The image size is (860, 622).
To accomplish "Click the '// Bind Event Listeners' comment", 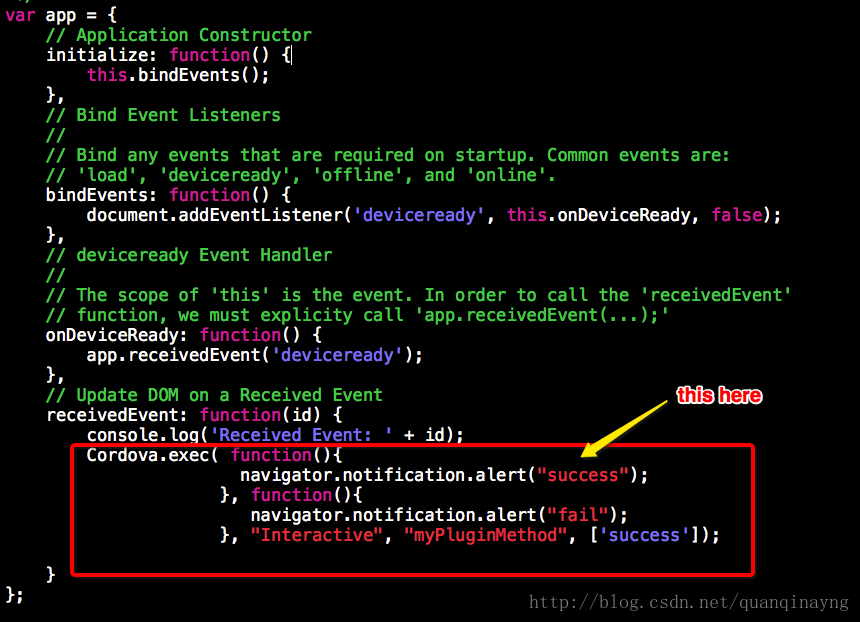I will click(163, 115).
